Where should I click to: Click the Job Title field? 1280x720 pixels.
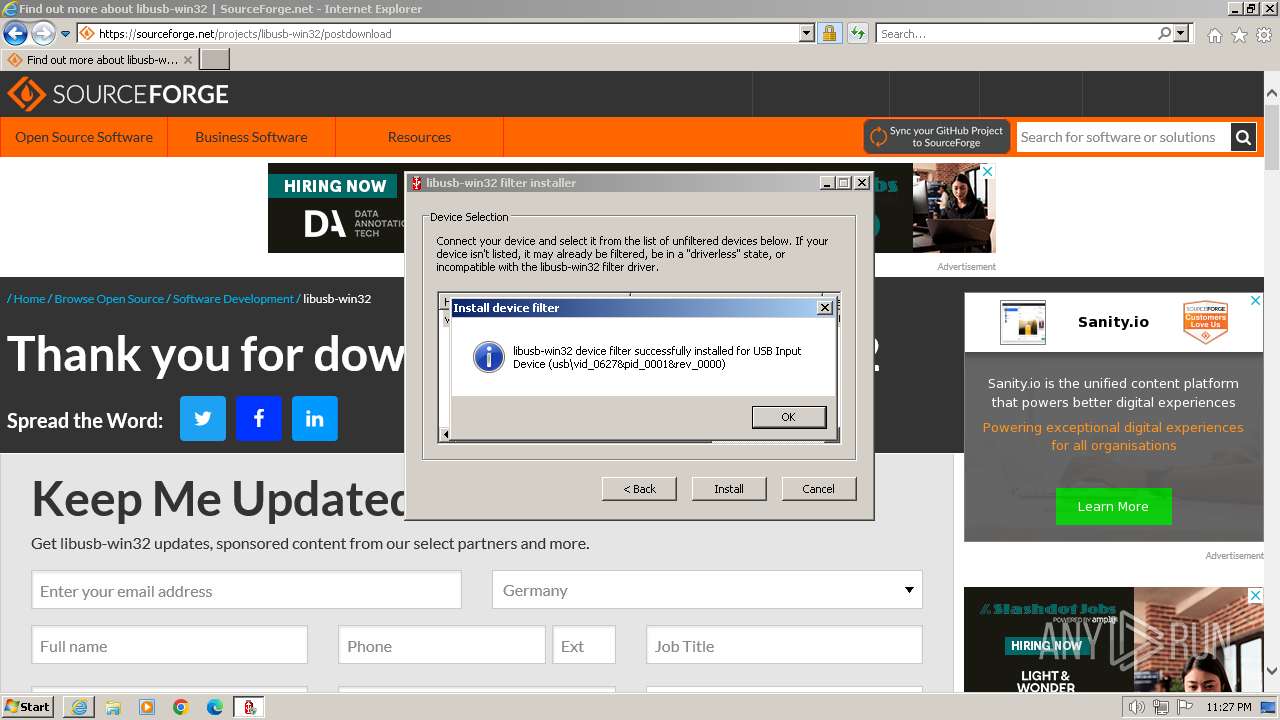784,645
